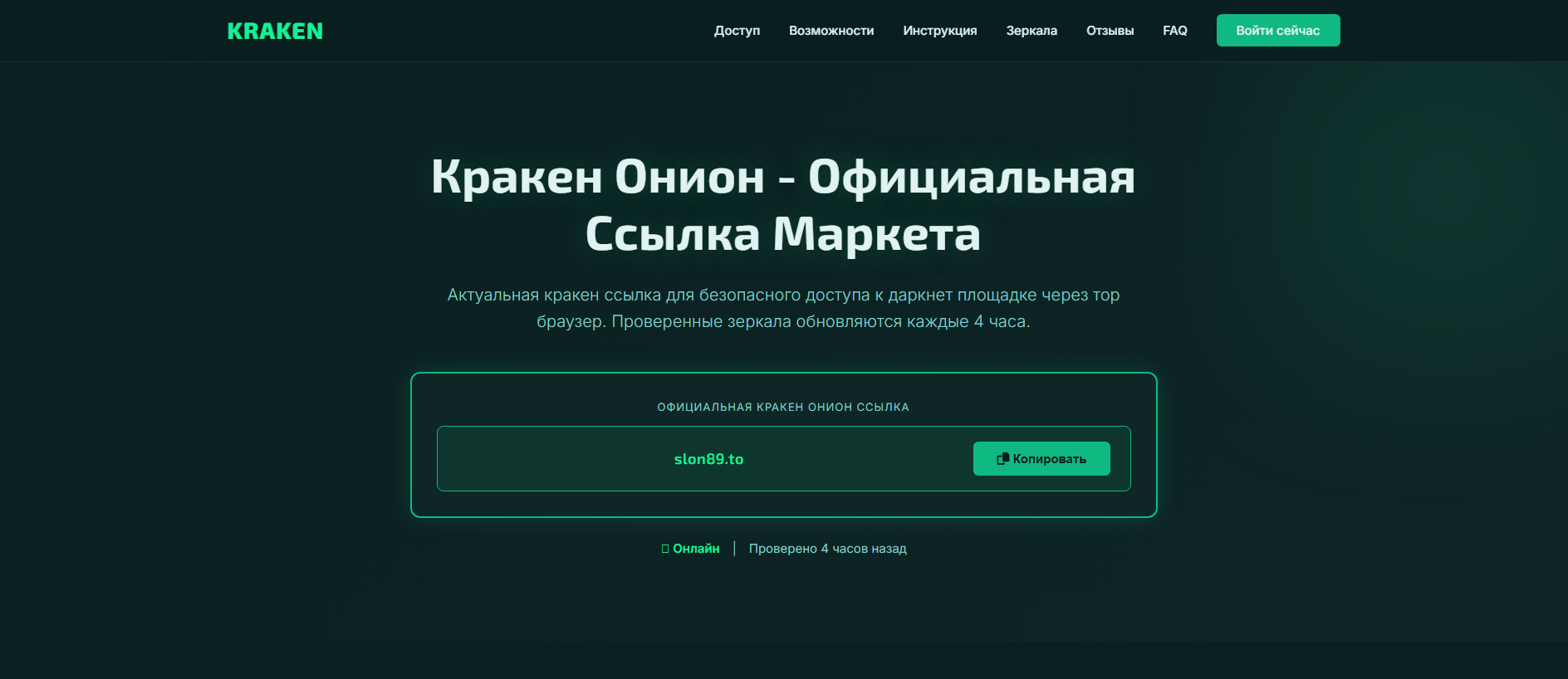The height and width of the screenshot is (679, 1568).
Task: Click the subtitle paragraph starting with 'Актуальная кракен ссылка'
Action: (x=783, y=308)
